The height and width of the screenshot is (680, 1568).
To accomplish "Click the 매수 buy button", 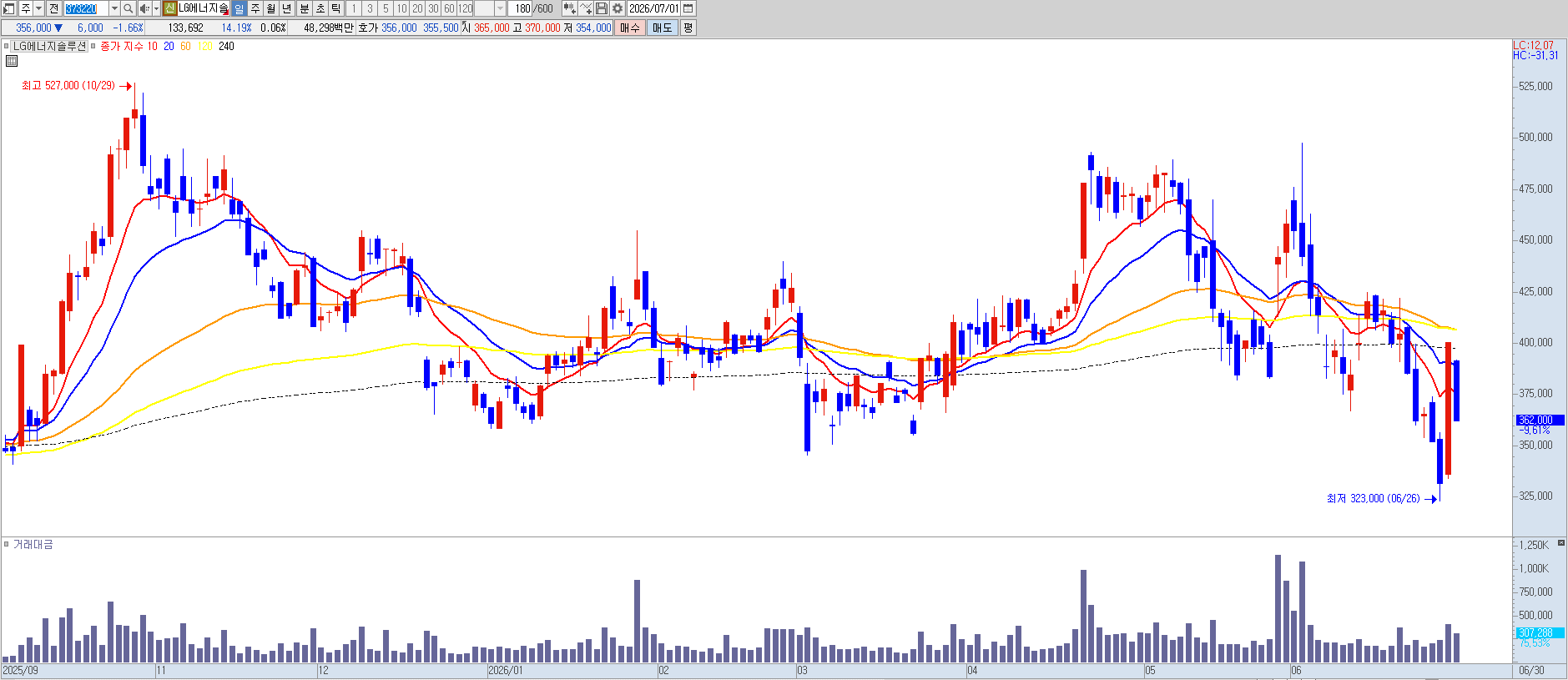I will point(630,28).
